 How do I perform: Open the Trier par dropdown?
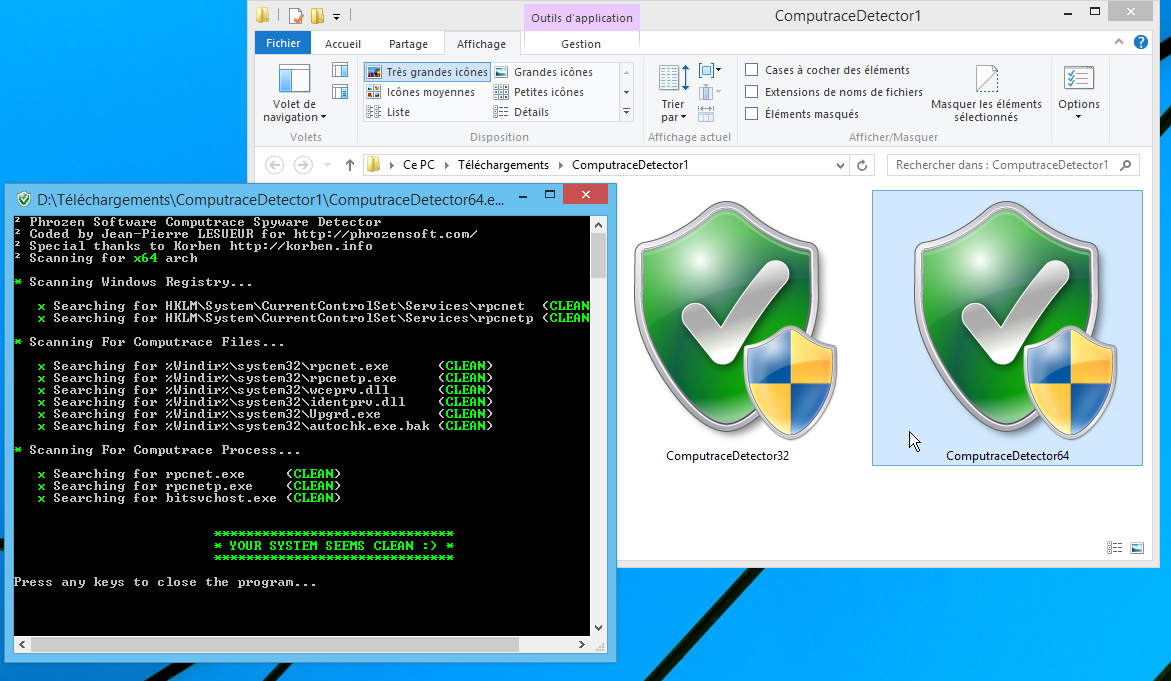(674, 93)
